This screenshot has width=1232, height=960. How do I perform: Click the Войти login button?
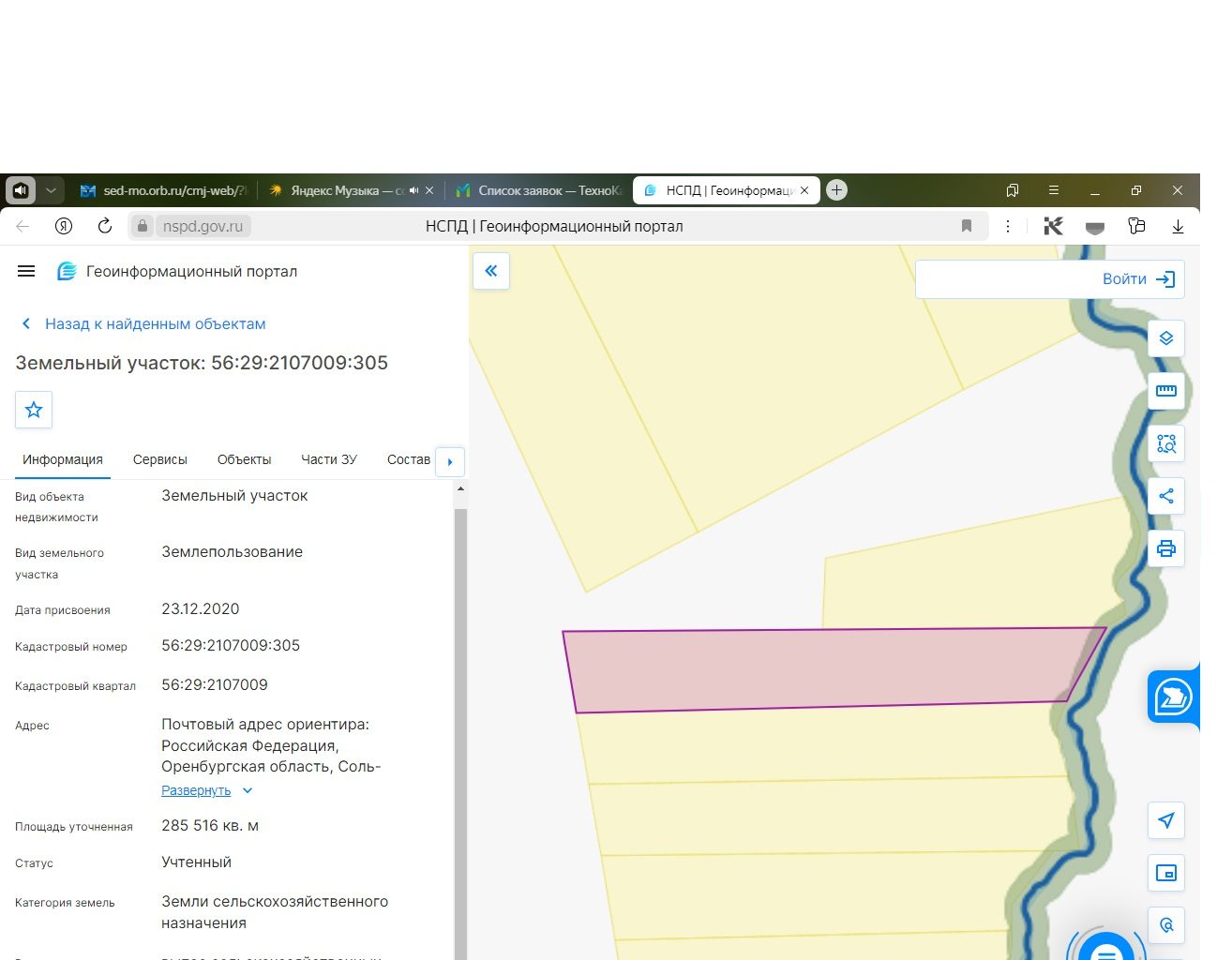coord(1138,279)
